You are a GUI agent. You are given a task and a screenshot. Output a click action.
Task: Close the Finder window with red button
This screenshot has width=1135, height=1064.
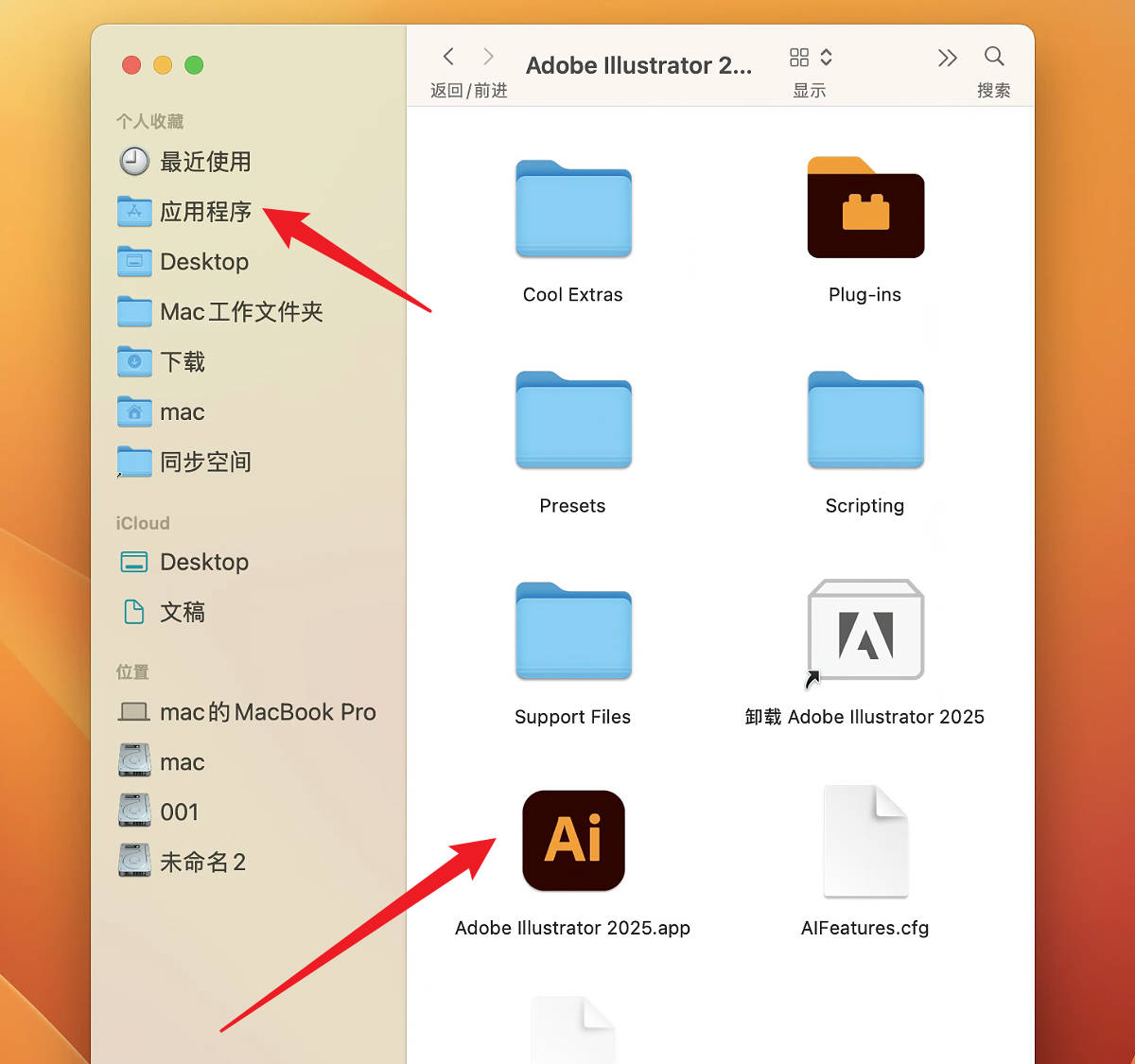(x=131, y=65)
